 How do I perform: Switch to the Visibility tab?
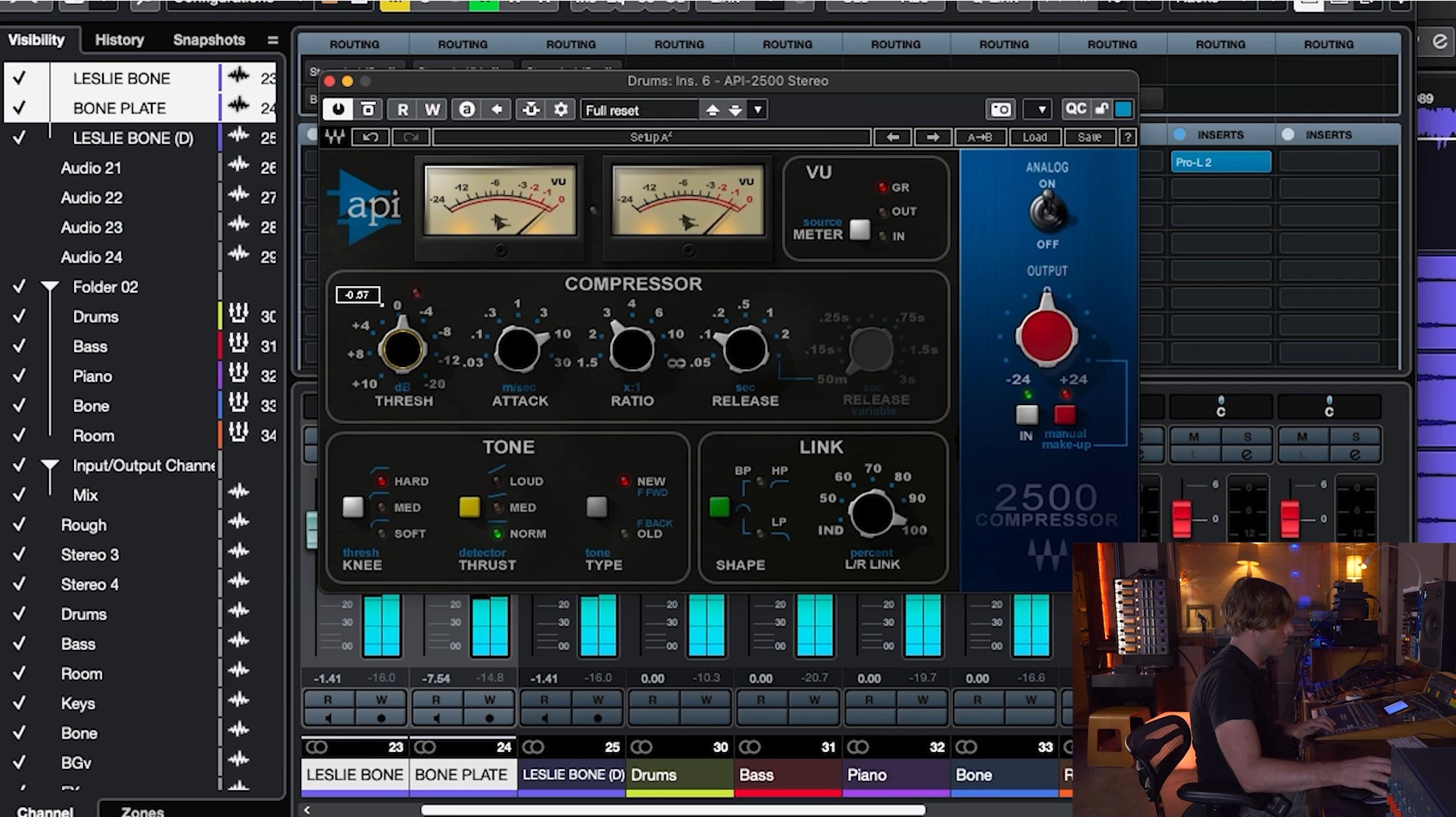pyautogui.click(x=36, y=40)
